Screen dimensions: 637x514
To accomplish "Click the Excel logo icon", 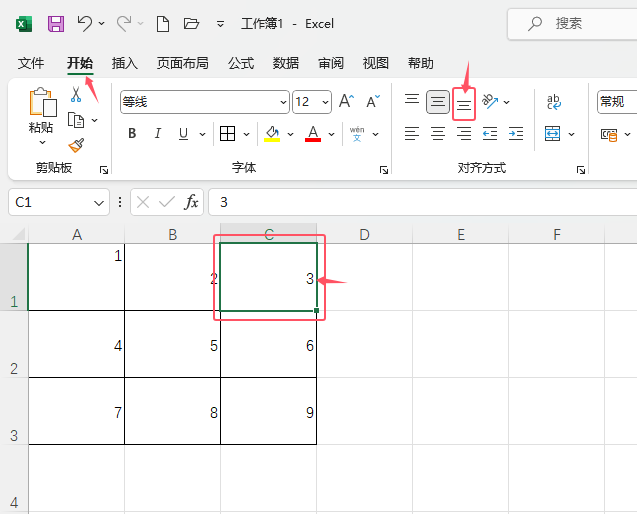I will point(24,24).
